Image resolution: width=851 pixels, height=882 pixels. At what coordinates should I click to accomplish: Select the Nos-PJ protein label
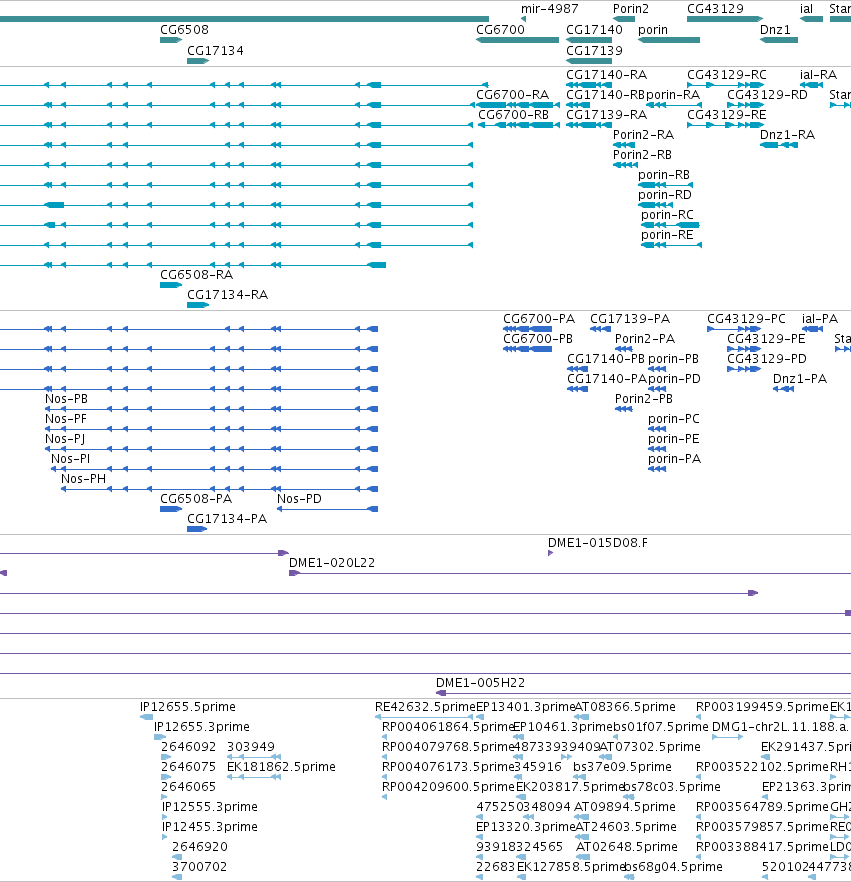tap(65, 439)
